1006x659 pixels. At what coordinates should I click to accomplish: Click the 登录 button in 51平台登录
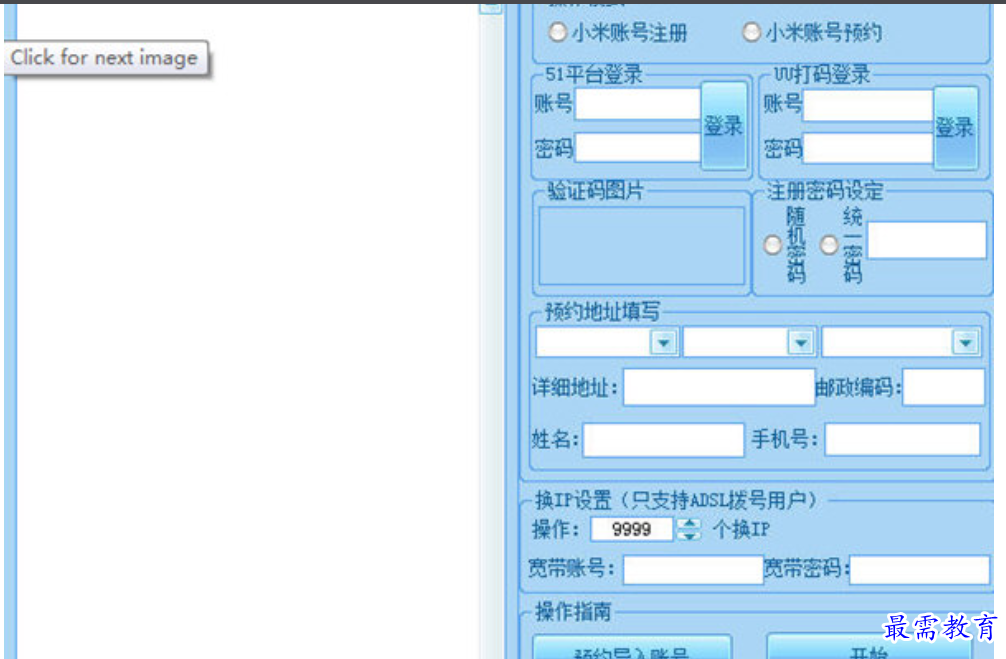724,126
